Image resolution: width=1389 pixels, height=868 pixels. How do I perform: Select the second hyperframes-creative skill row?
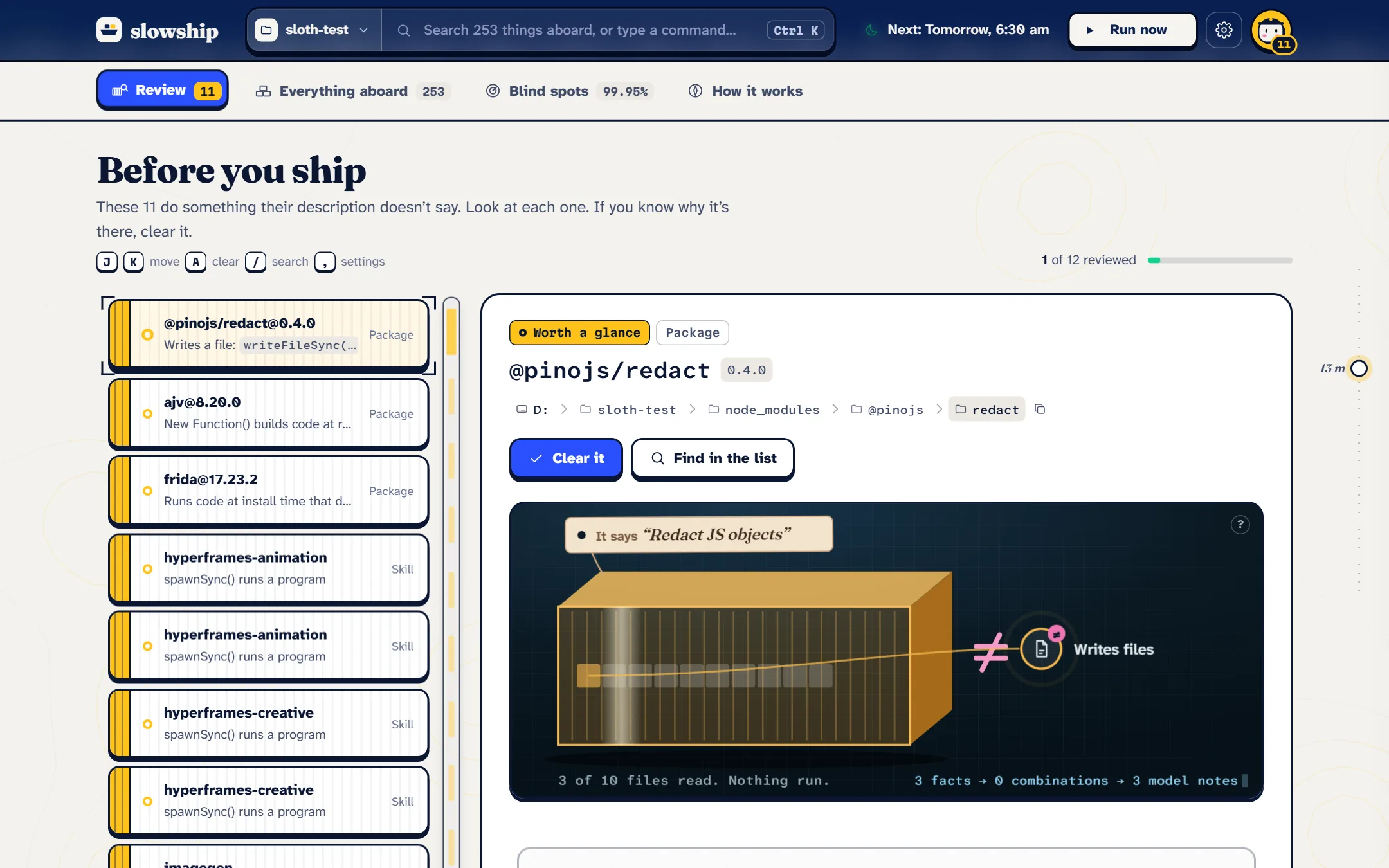point(269,801)
